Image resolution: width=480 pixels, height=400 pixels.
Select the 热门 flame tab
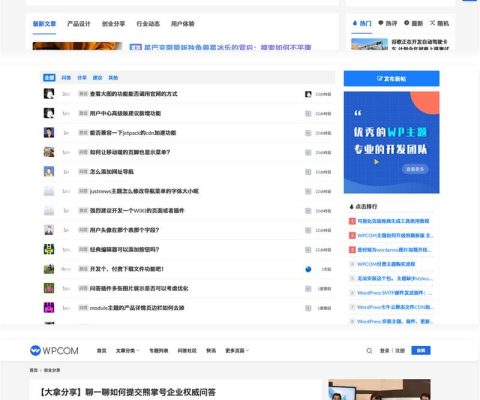tap(362, 23)
